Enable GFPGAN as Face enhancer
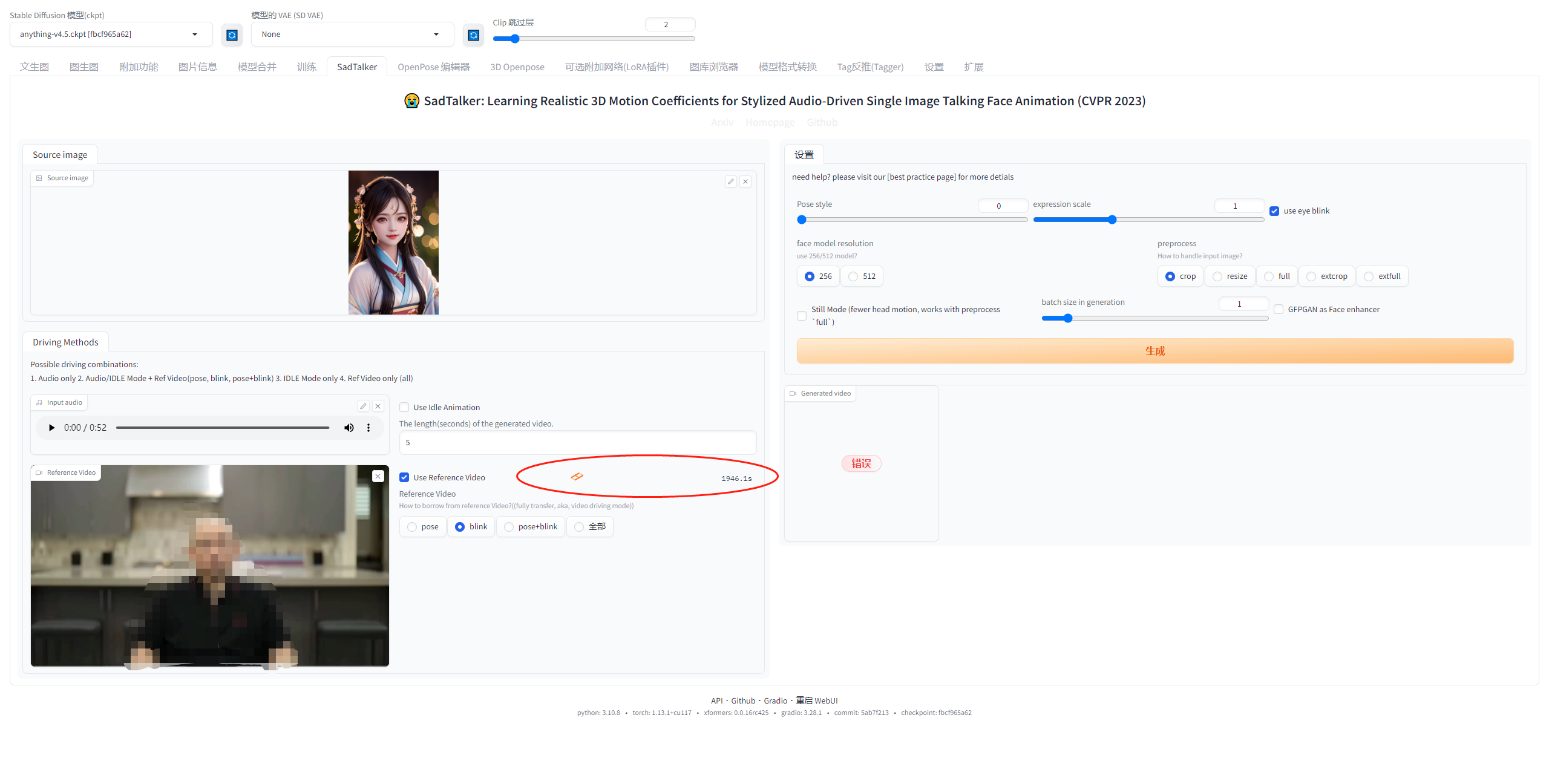 (x=1279, y=309)
